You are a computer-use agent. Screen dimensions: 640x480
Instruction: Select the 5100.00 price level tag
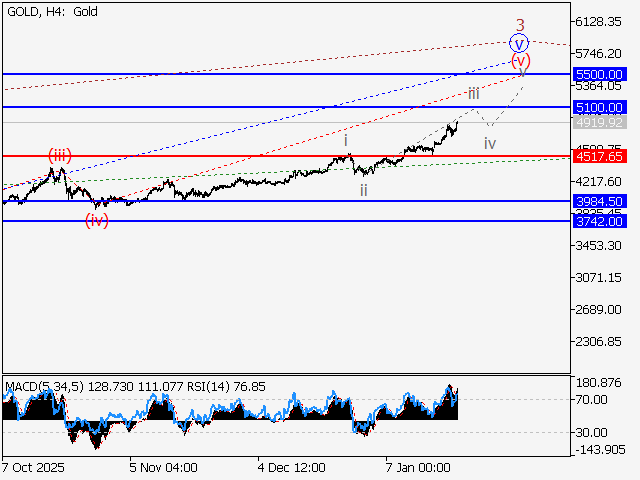click(600, 107)
